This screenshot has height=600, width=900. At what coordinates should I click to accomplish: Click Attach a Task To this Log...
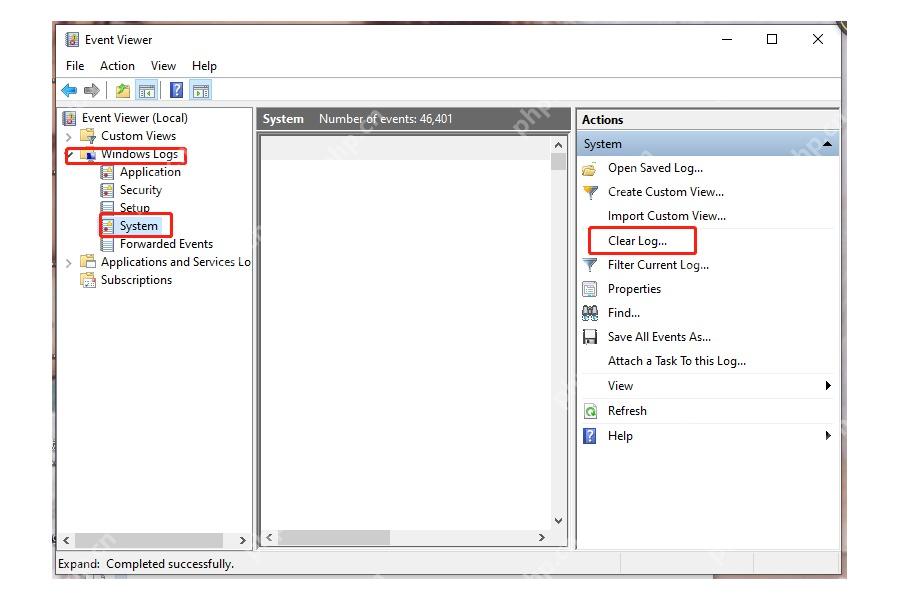pos(677,361)
